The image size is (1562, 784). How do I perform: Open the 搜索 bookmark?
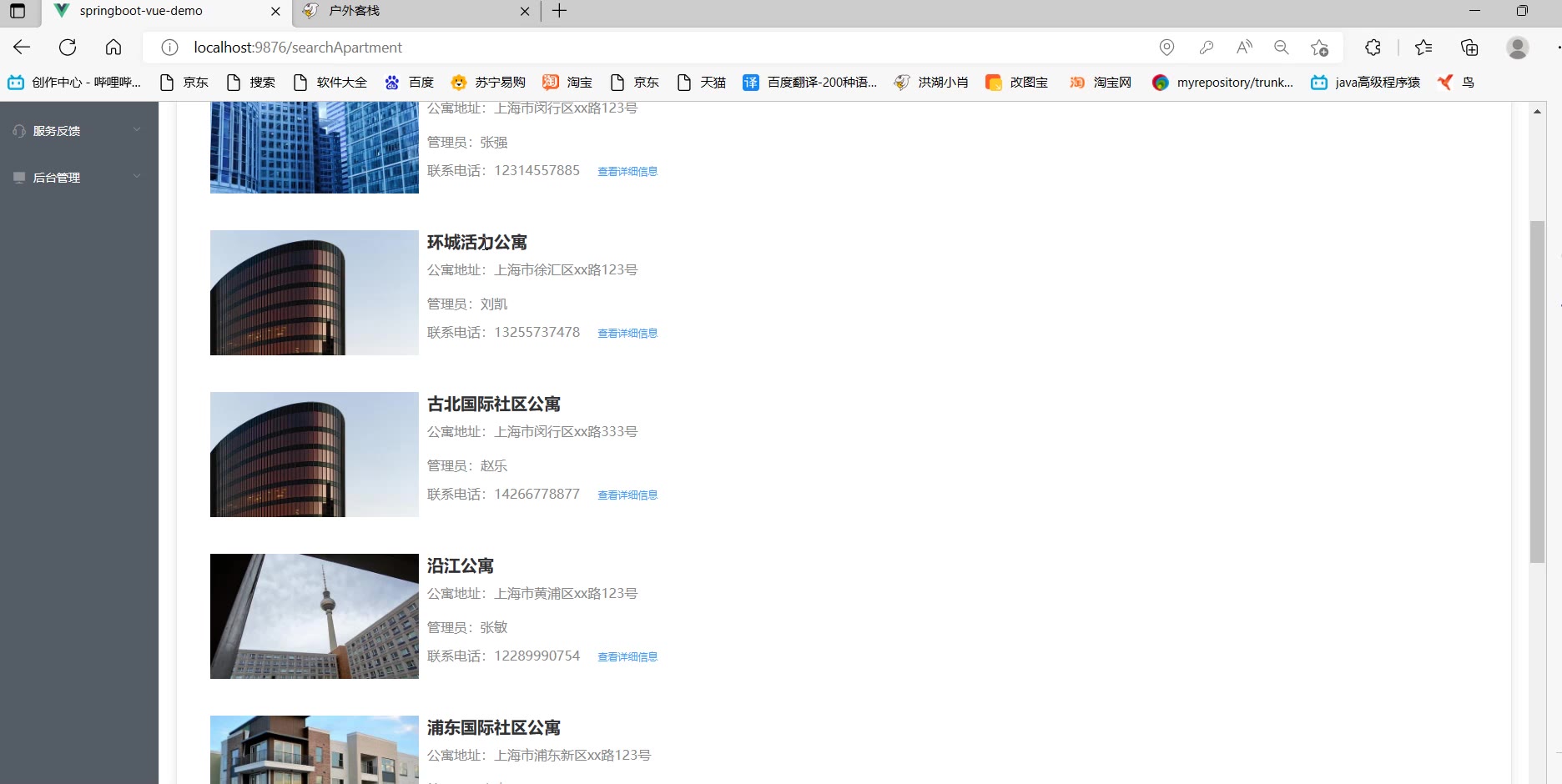click(250, 82)
